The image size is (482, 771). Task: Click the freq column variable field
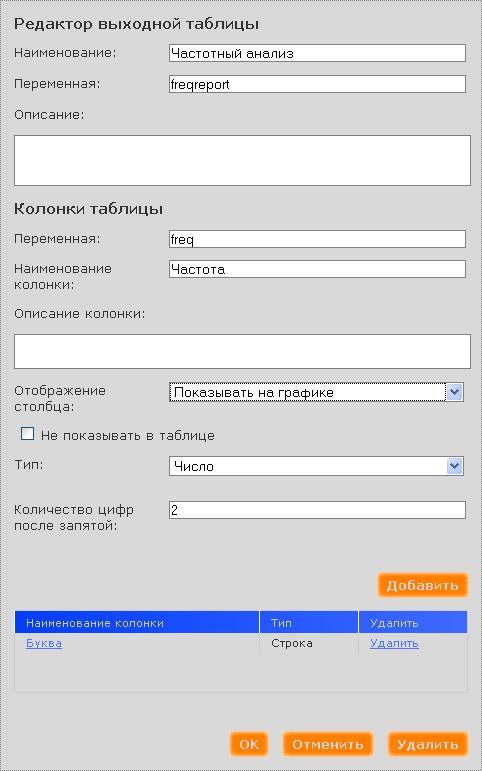click(317, 239)
